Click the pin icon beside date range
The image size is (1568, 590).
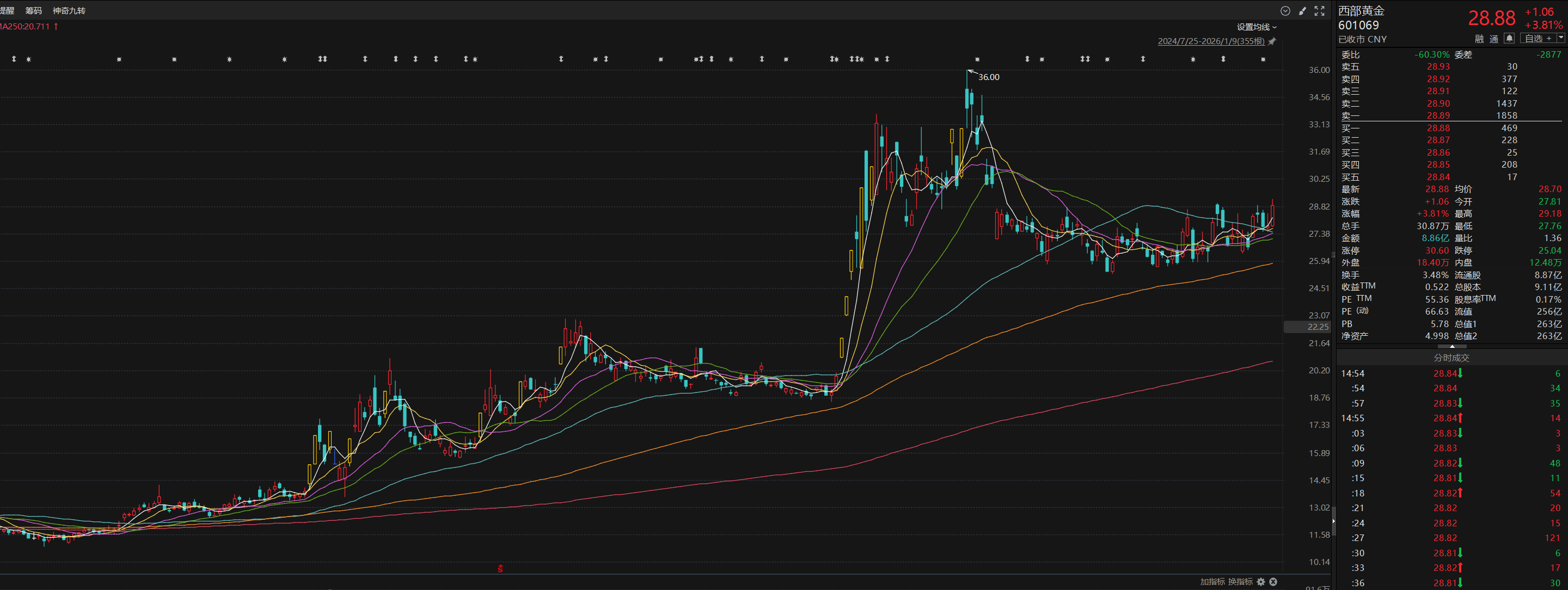coord(1272,41)
